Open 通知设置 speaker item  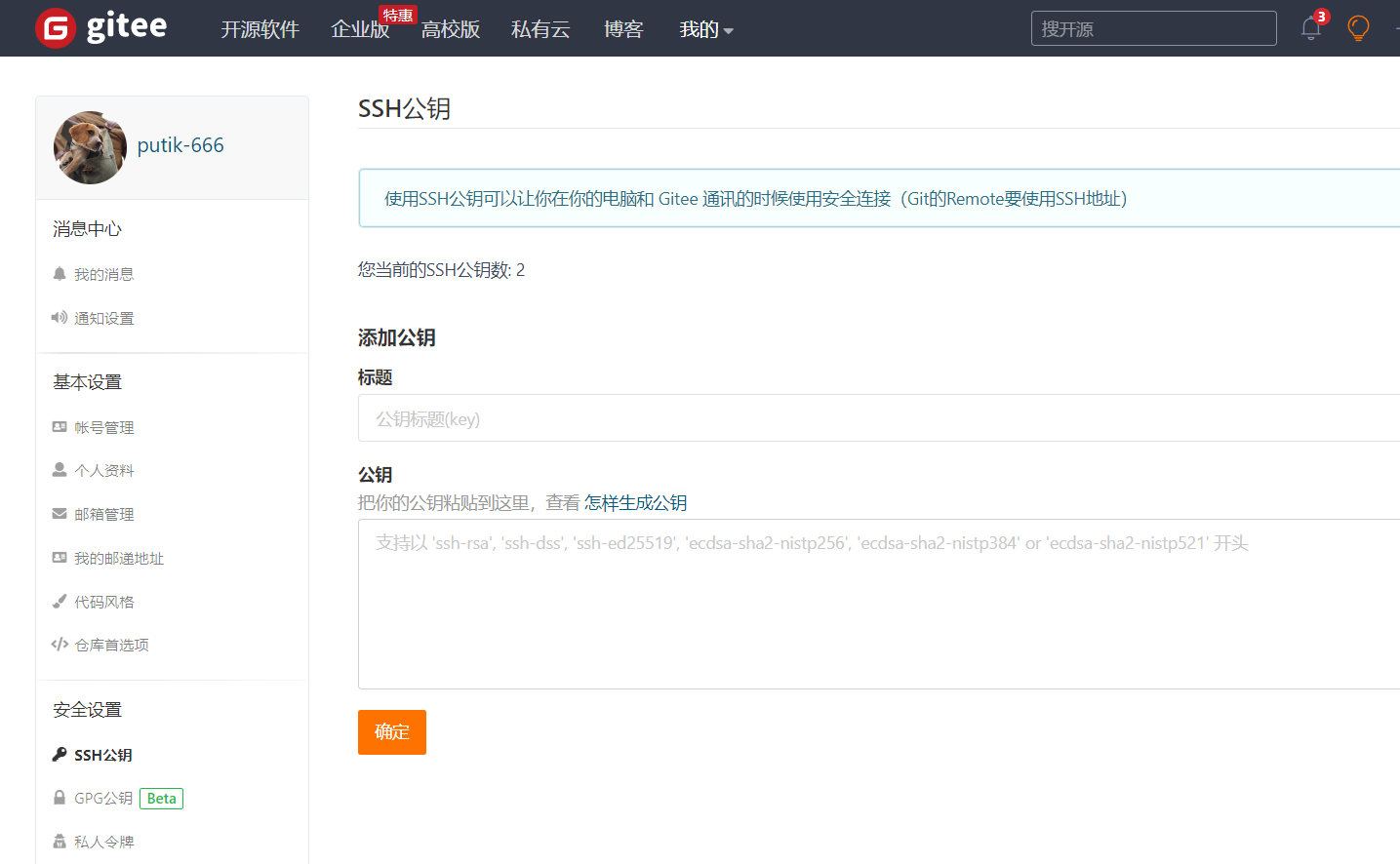tap(103, 319)
